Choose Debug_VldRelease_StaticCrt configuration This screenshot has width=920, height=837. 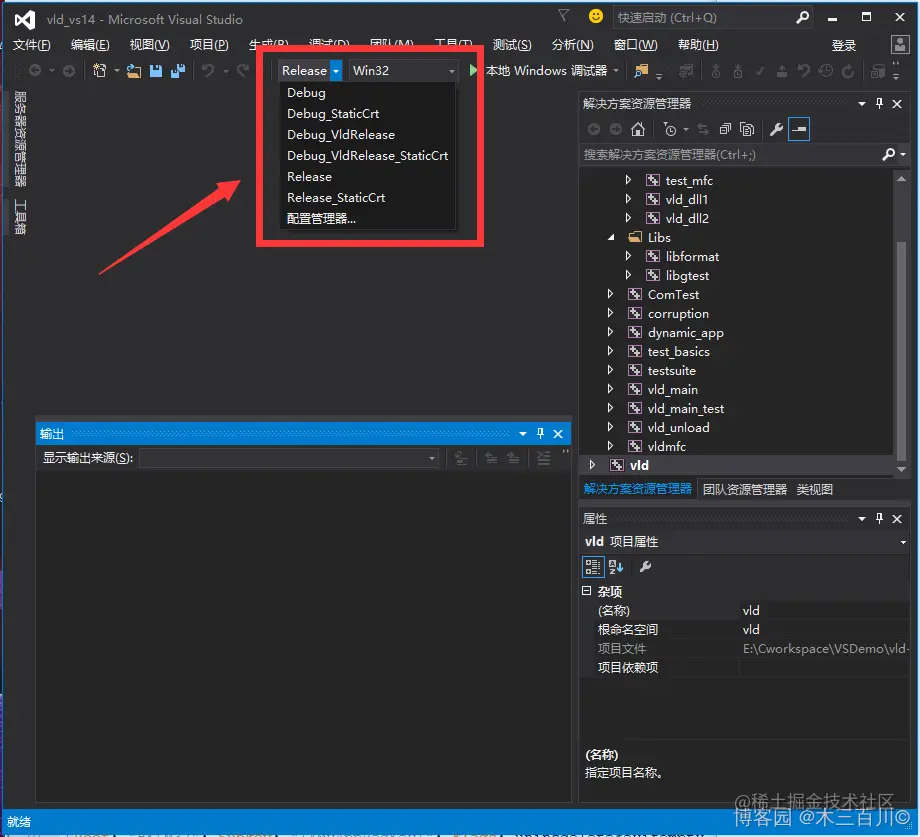tap(367, 156)
